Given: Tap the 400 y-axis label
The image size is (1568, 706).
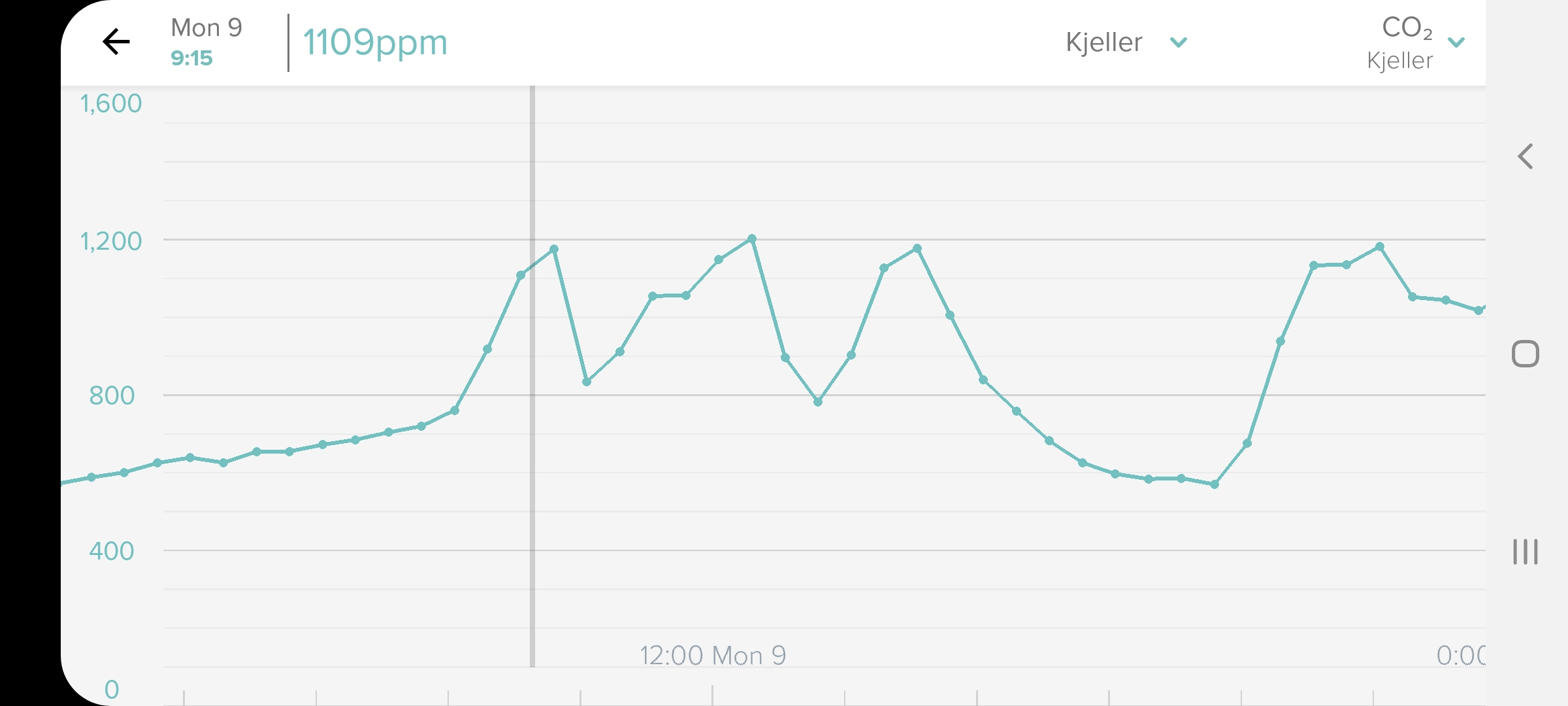Looking at the screenshot, I should tap(112, 551).
